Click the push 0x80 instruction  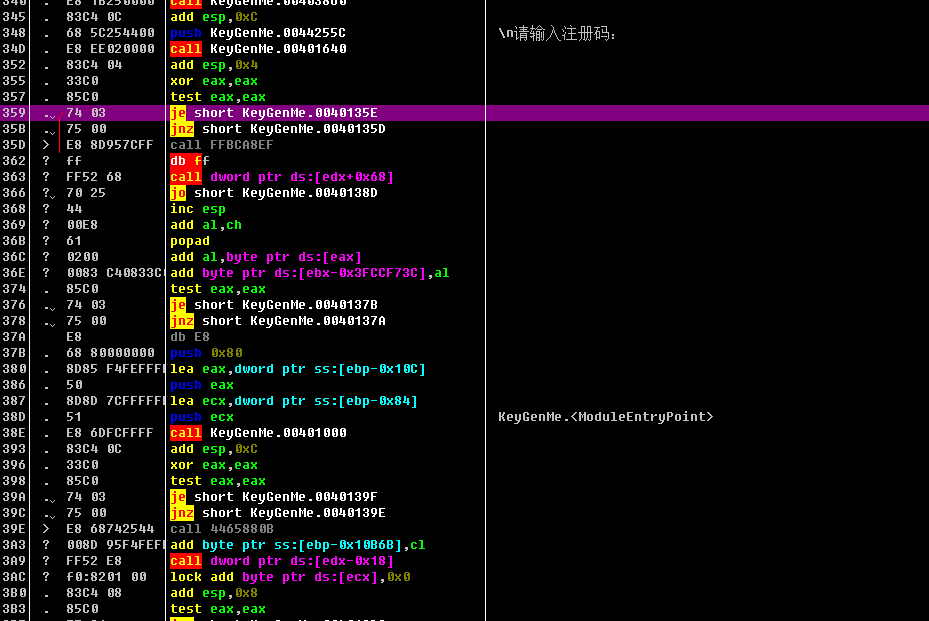pos(206,353)
